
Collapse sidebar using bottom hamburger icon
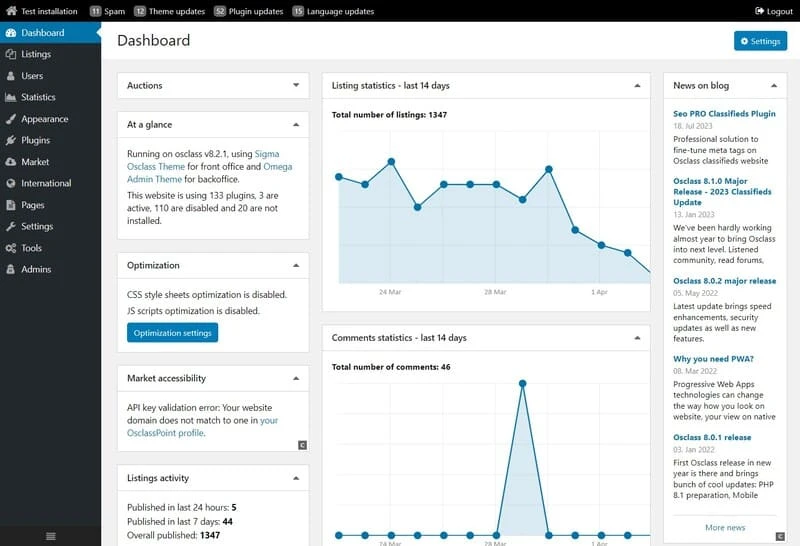[x=50, y=537]
